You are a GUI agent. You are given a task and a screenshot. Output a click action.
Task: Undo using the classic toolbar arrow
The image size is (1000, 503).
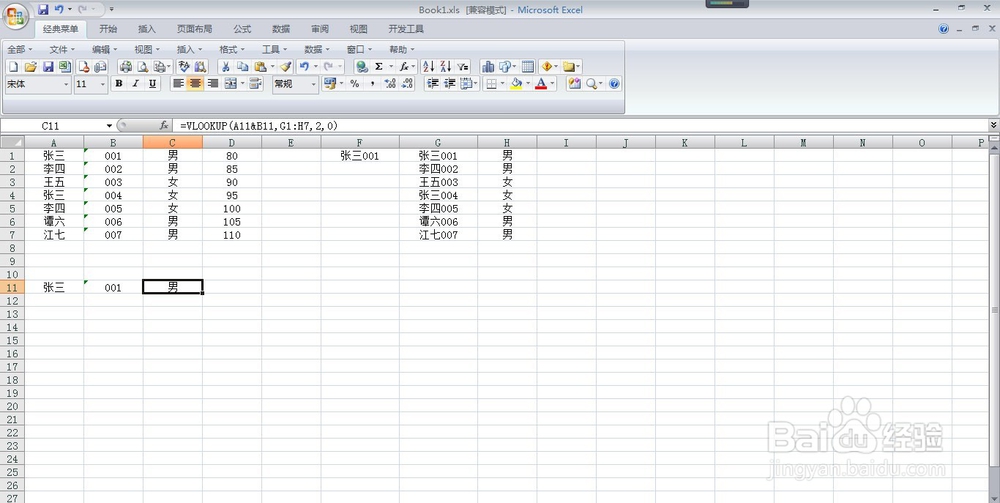304,66
